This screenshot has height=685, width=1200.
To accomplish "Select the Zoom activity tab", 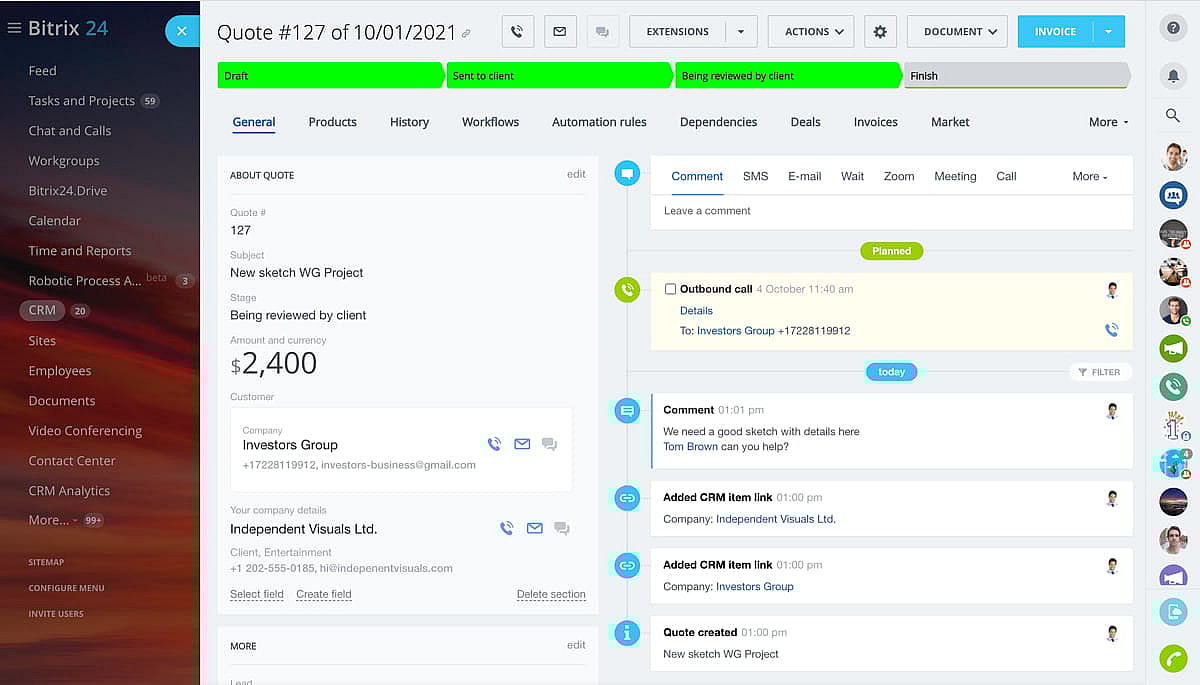I will (899, 176).
